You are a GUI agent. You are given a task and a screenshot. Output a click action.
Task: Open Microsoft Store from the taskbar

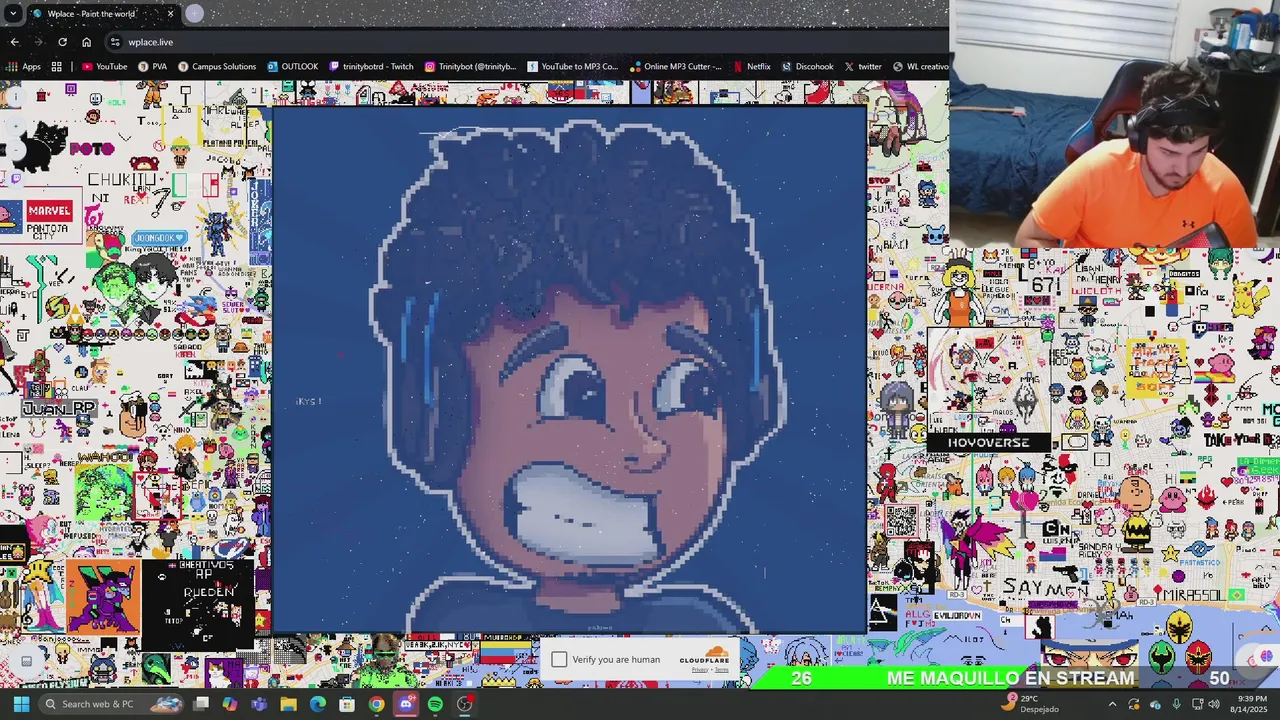click(x=347, y=704)
